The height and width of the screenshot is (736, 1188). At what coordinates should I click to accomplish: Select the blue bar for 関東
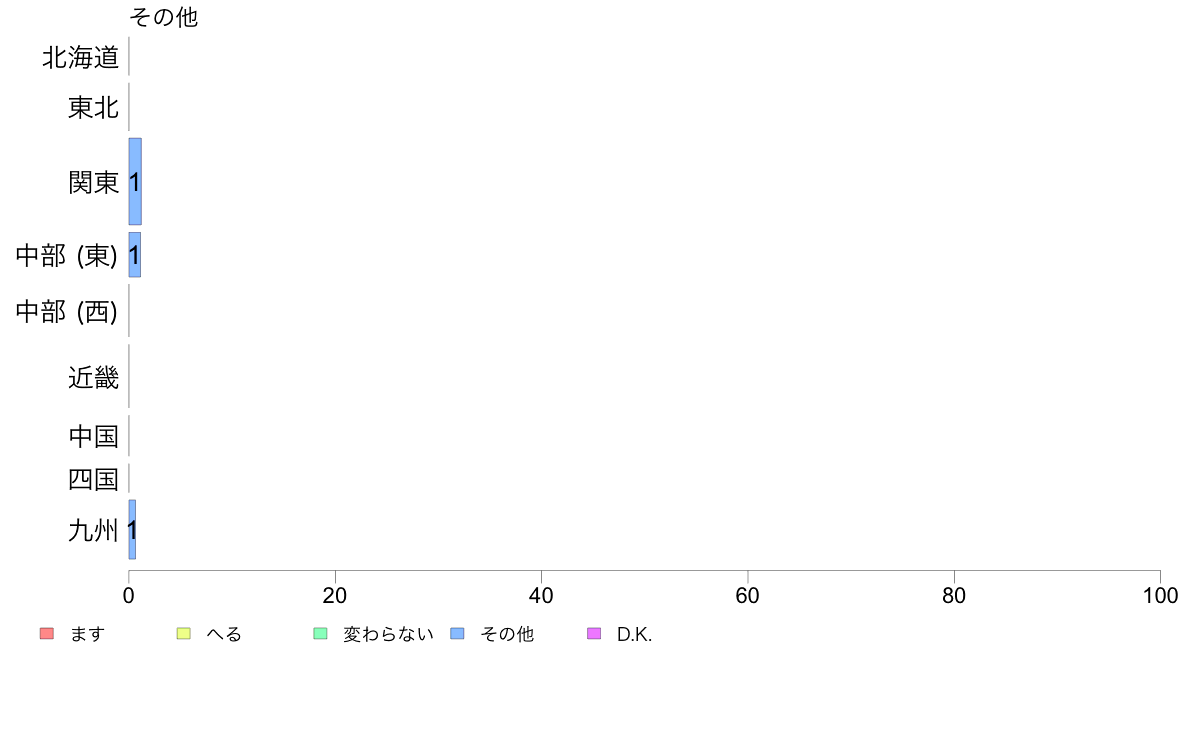point(135,181)
